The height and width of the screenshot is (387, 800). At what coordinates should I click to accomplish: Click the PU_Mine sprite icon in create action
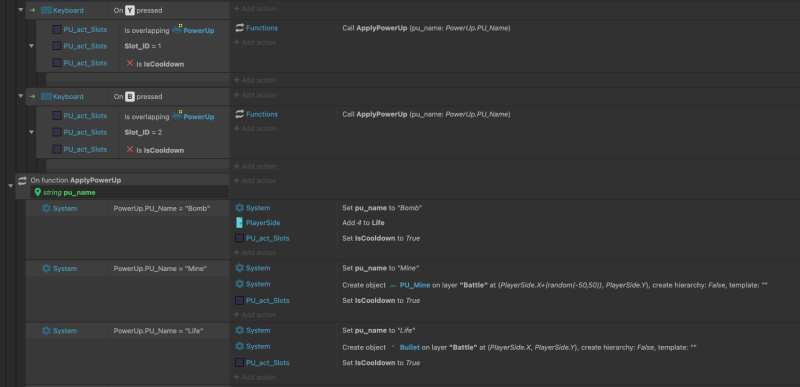coord(392,286)
